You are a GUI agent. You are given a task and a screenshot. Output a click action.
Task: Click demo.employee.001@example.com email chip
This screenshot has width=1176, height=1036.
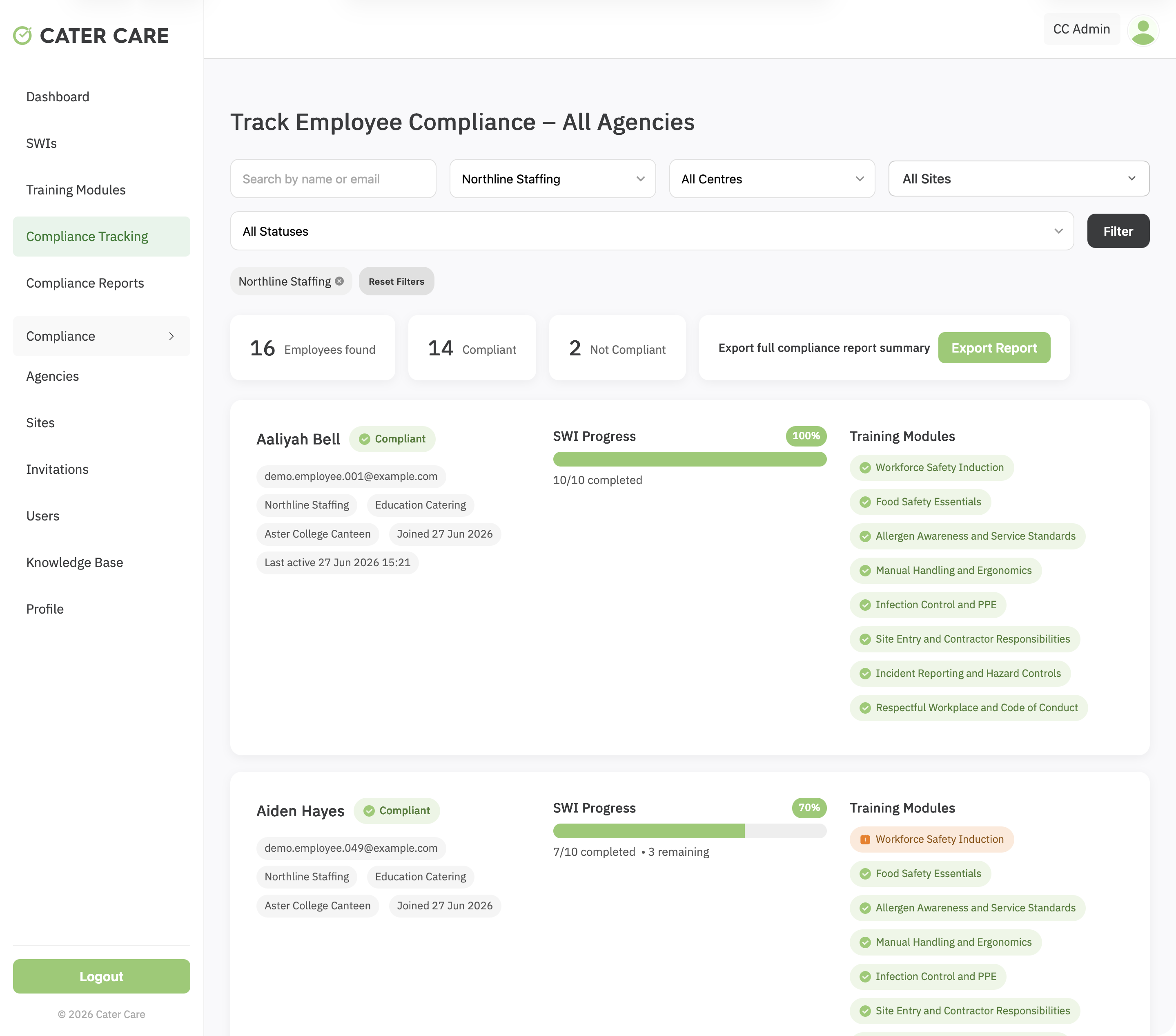tap(351, 477)
